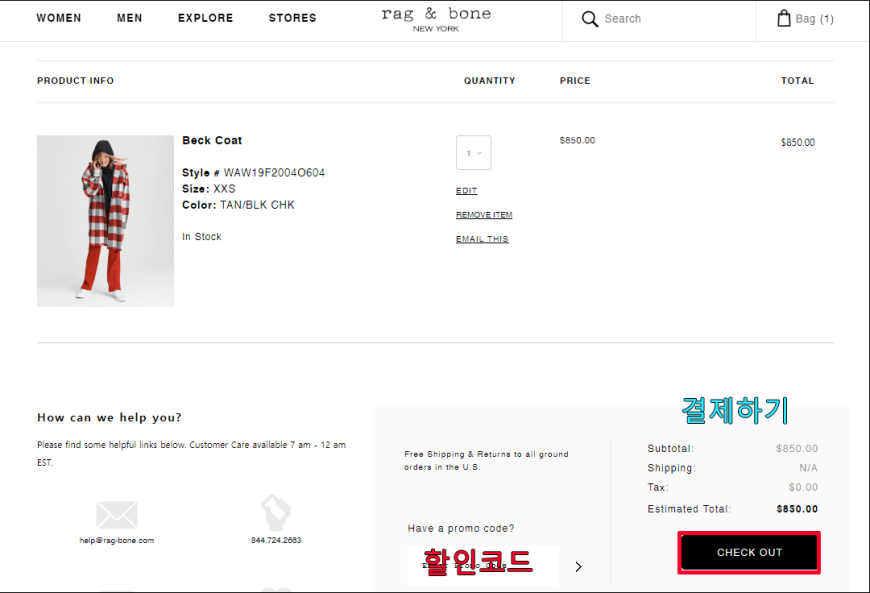
Task: Expand the quantity dropdown
Action: [x=473, y=153]
